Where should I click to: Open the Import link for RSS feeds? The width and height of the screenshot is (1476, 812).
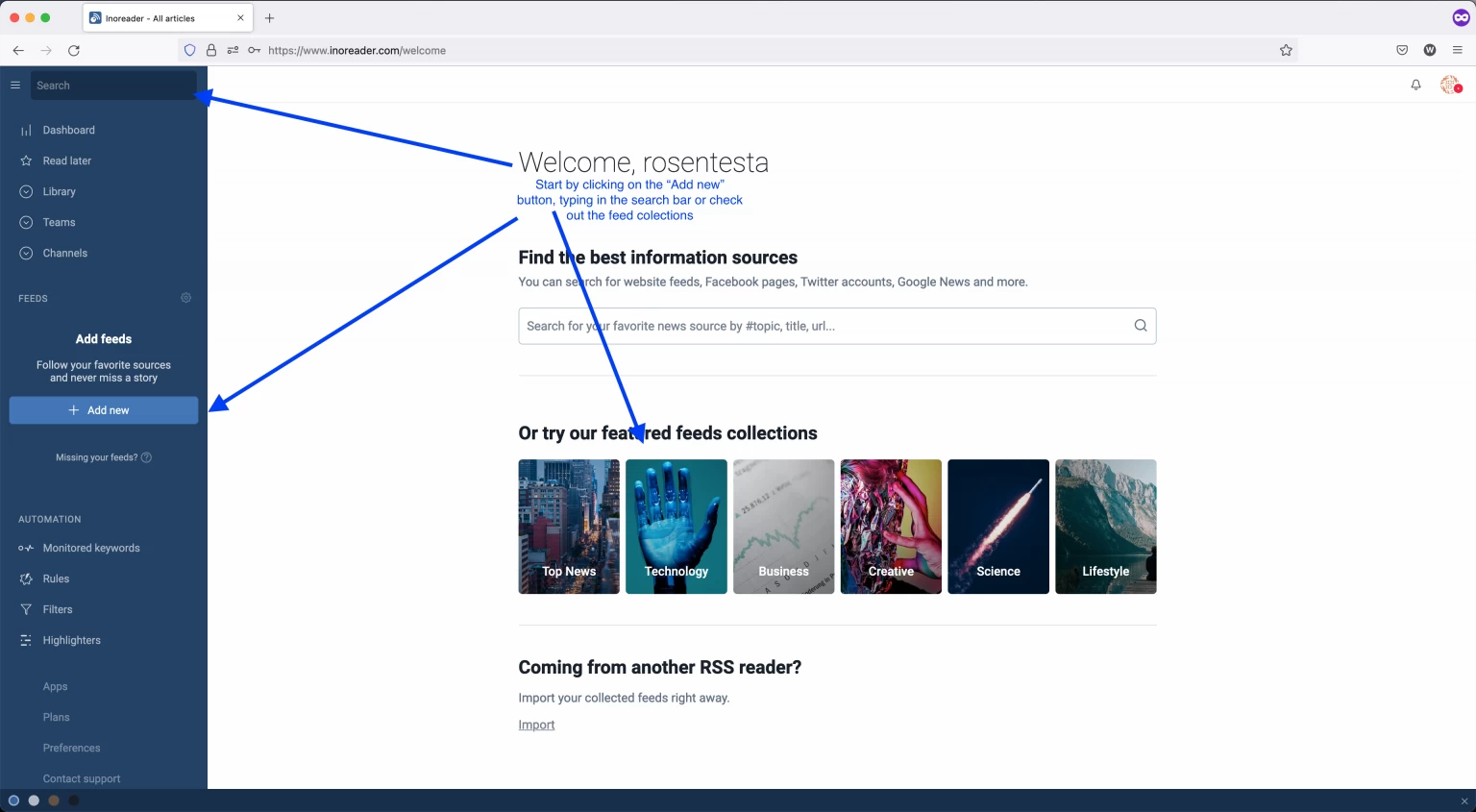535,725
